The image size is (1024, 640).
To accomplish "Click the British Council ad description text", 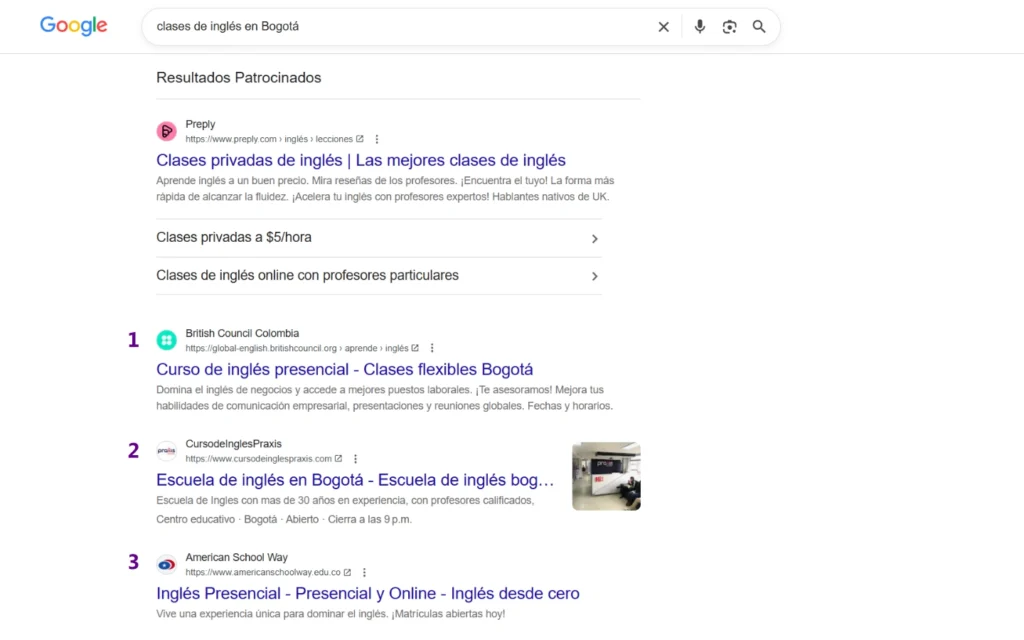I will pyautogui.click(x=384, y=398).
